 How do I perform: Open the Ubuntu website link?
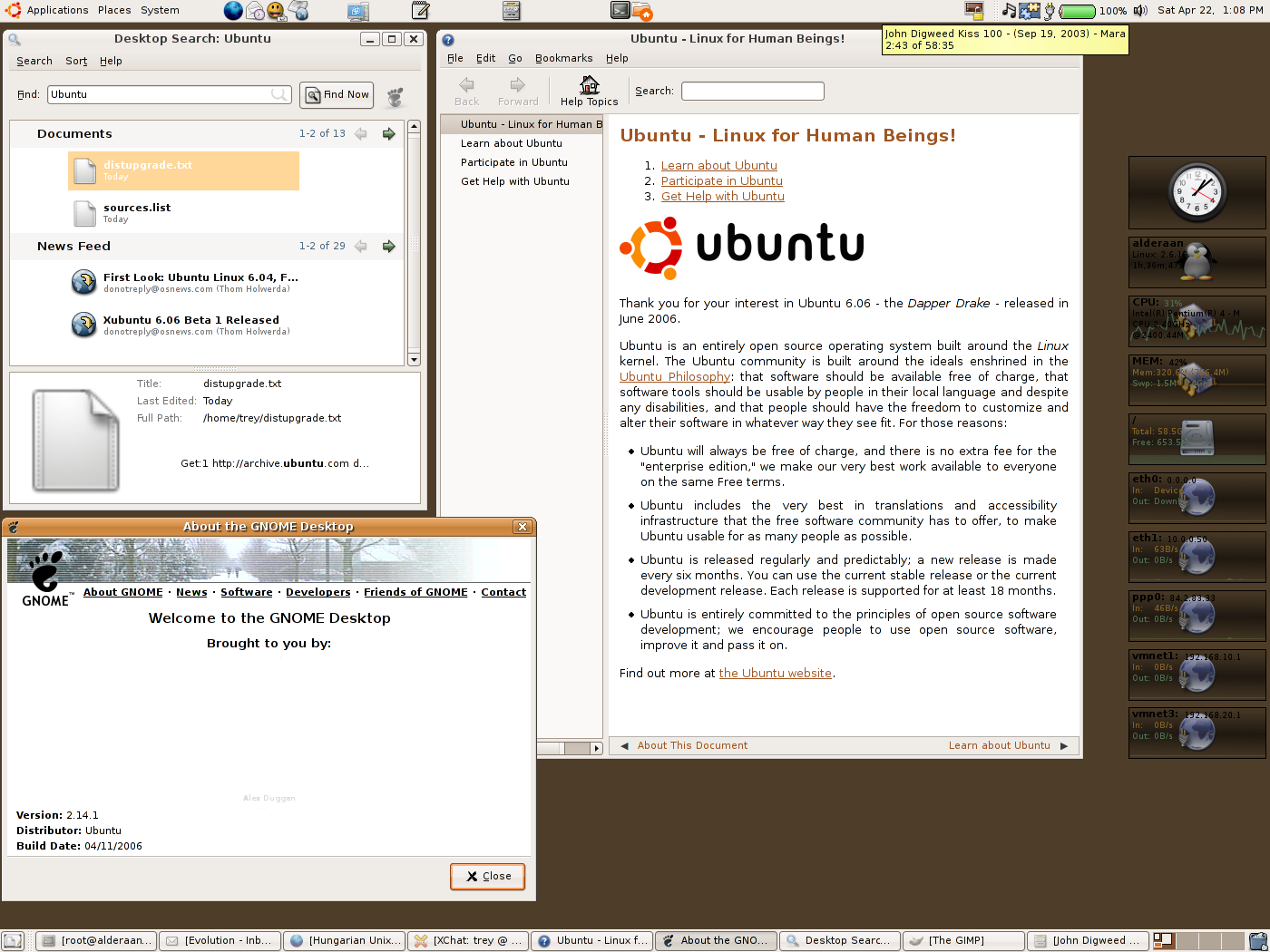point(775,674)
